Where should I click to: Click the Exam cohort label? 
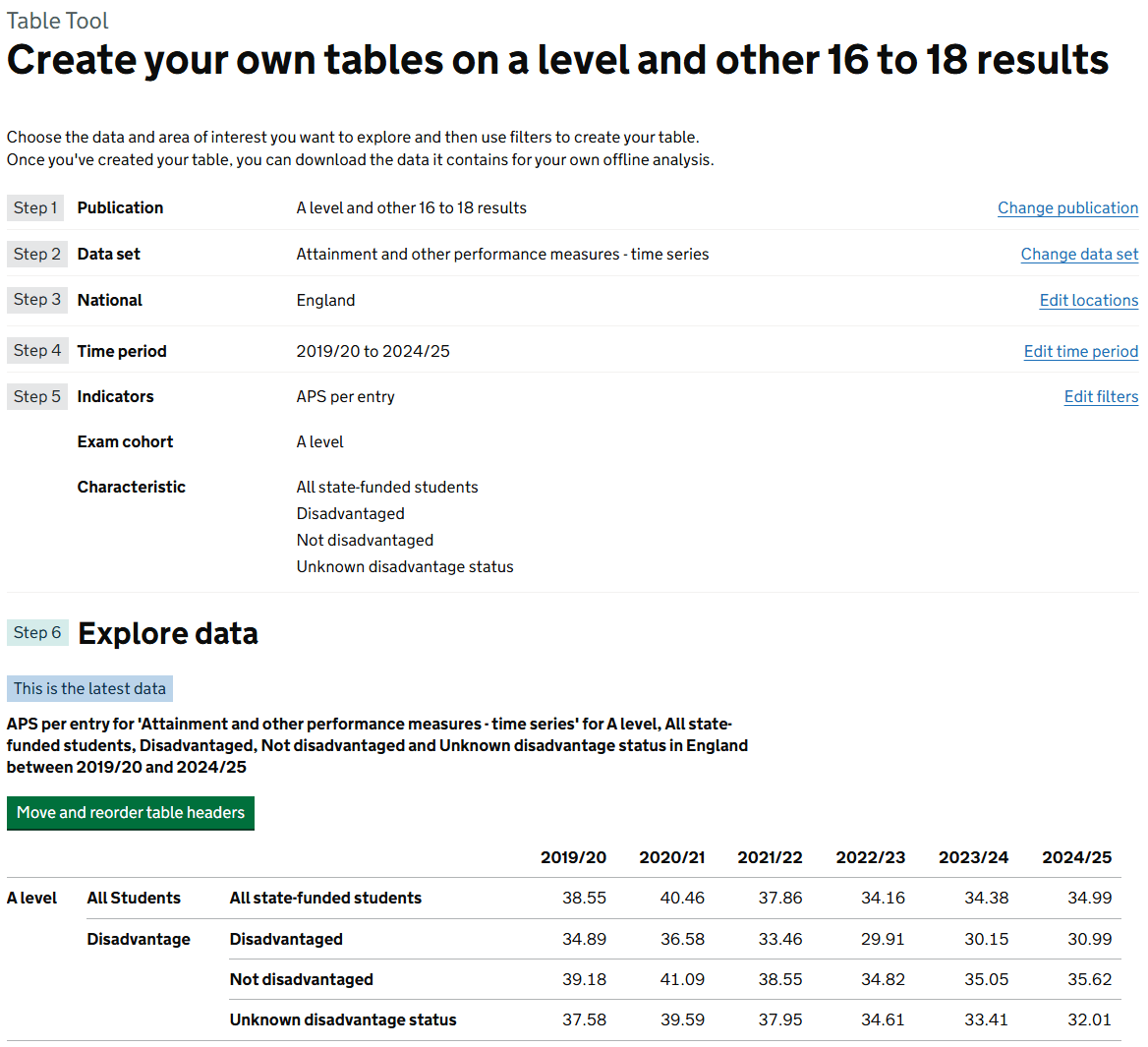(x=125, y=442)
